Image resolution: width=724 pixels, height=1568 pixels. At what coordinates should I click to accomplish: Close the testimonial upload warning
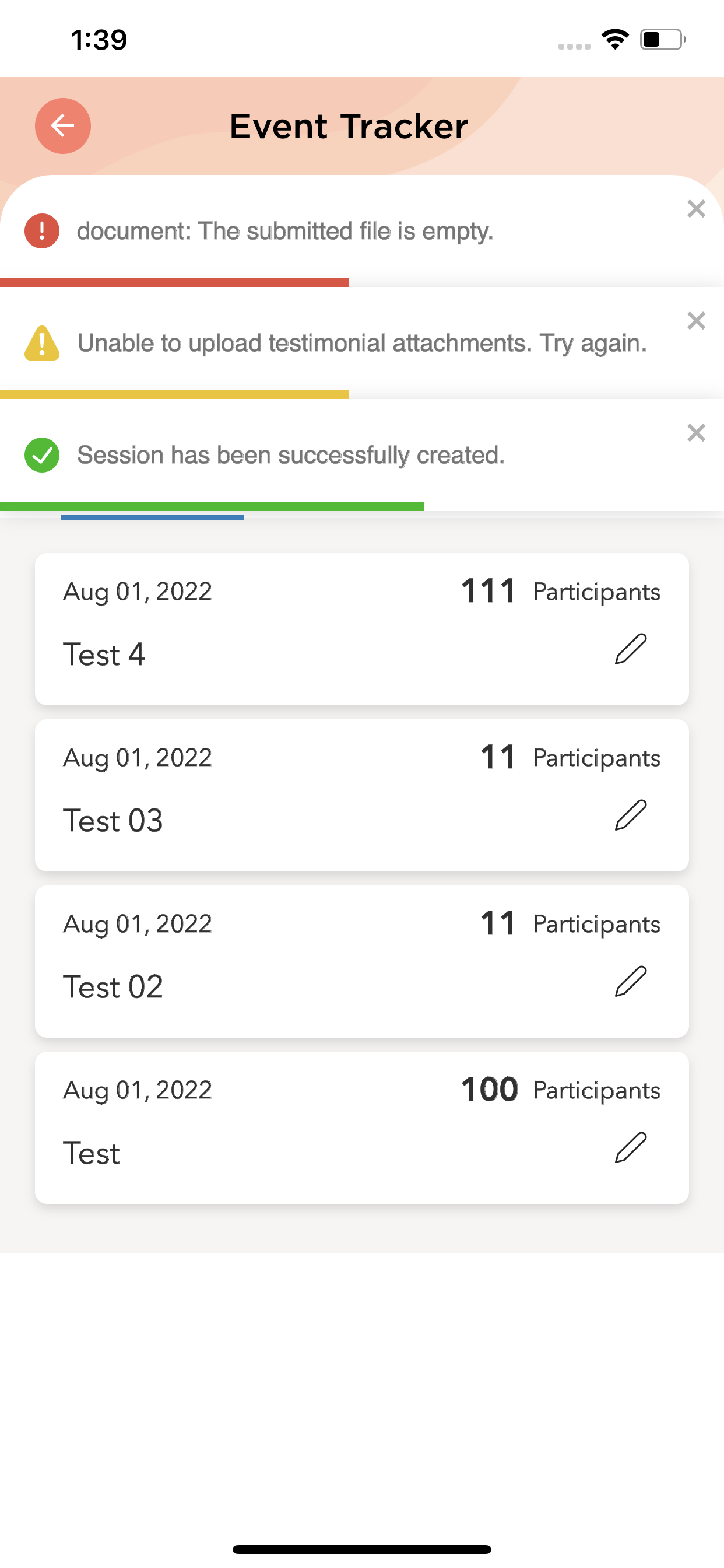click(696, 321)
